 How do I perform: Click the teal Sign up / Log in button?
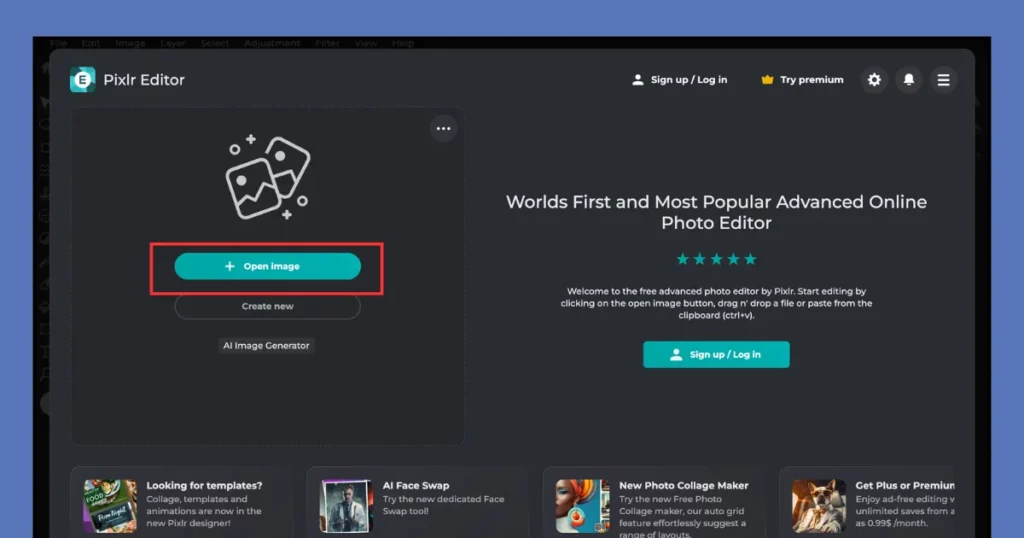point(716,354)
